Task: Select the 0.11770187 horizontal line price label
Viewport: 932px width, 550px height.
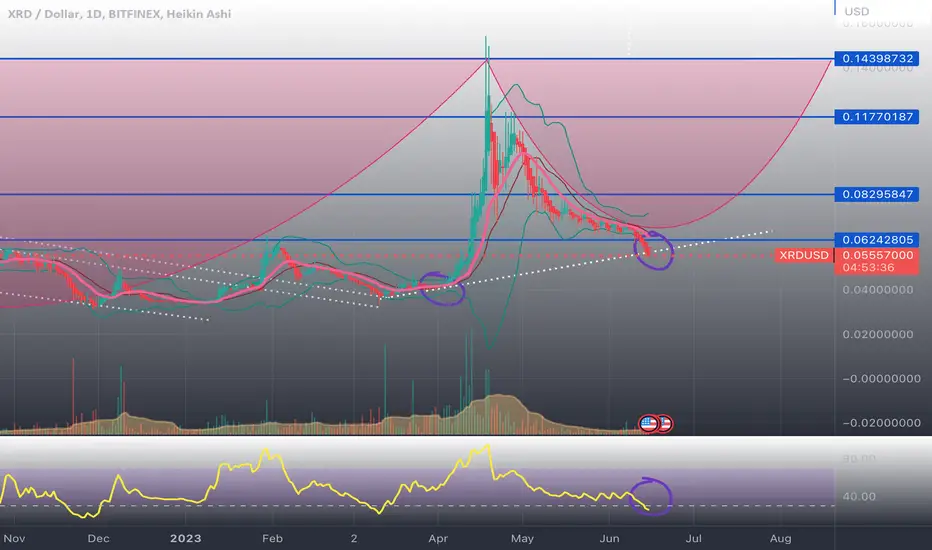Action: (x=877, y=117)
